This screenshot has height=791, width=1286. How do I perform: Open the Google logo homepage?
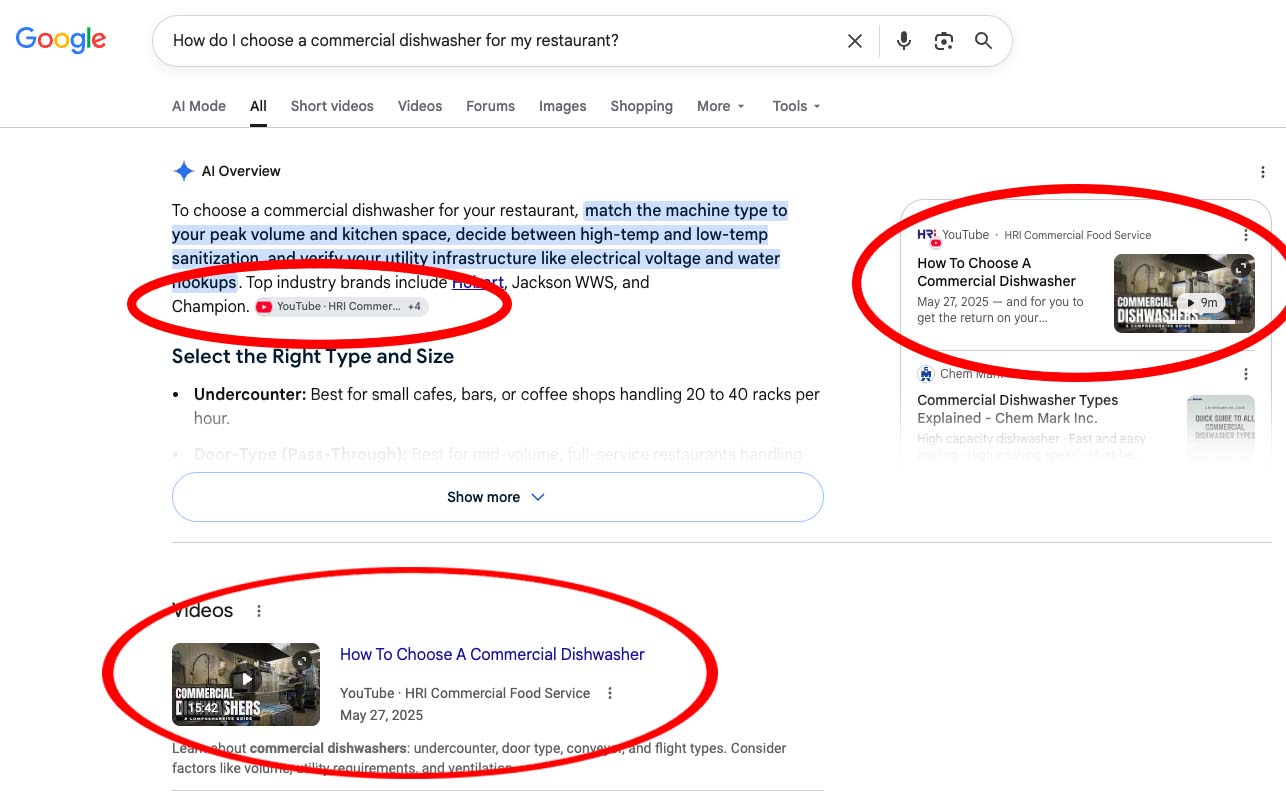(x=61, y=40)
